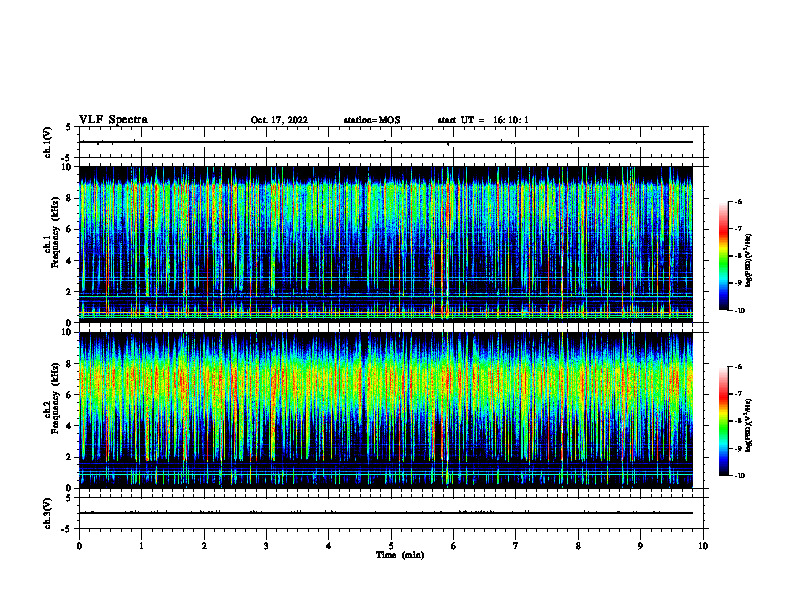
Task: Click the "10" tick on the time axis
Action: [x=703, y=546]
